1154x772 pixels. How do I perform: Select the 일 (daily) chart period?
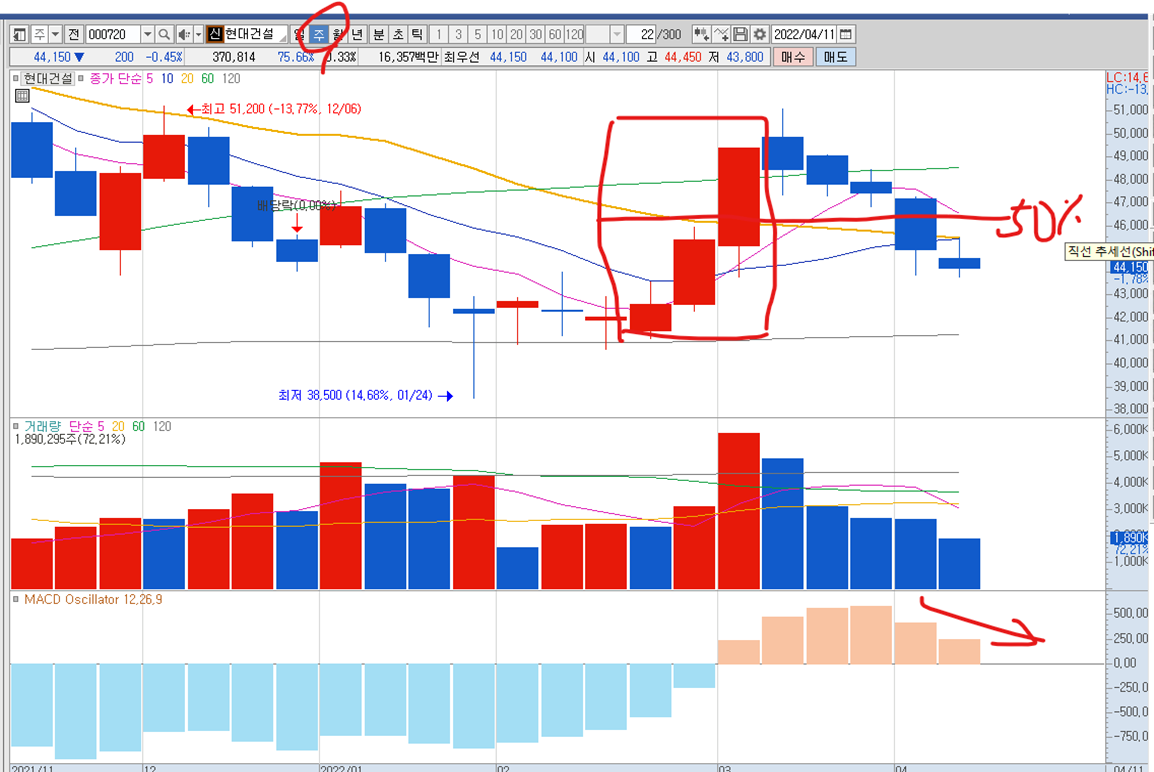pyautogui.click(x=299, y=35)
